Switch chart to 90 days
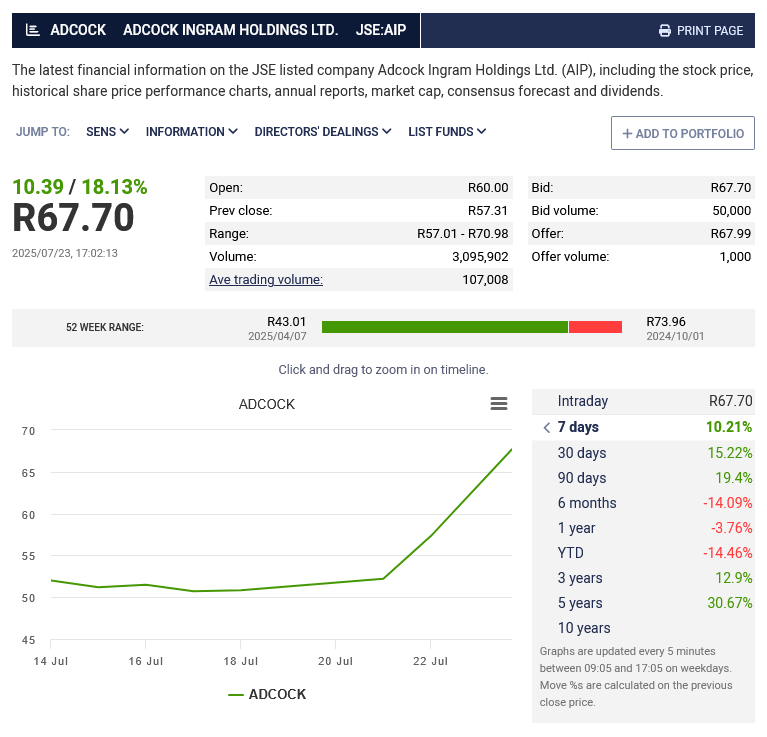Viewport: 767px width, 737px height. 643,478
